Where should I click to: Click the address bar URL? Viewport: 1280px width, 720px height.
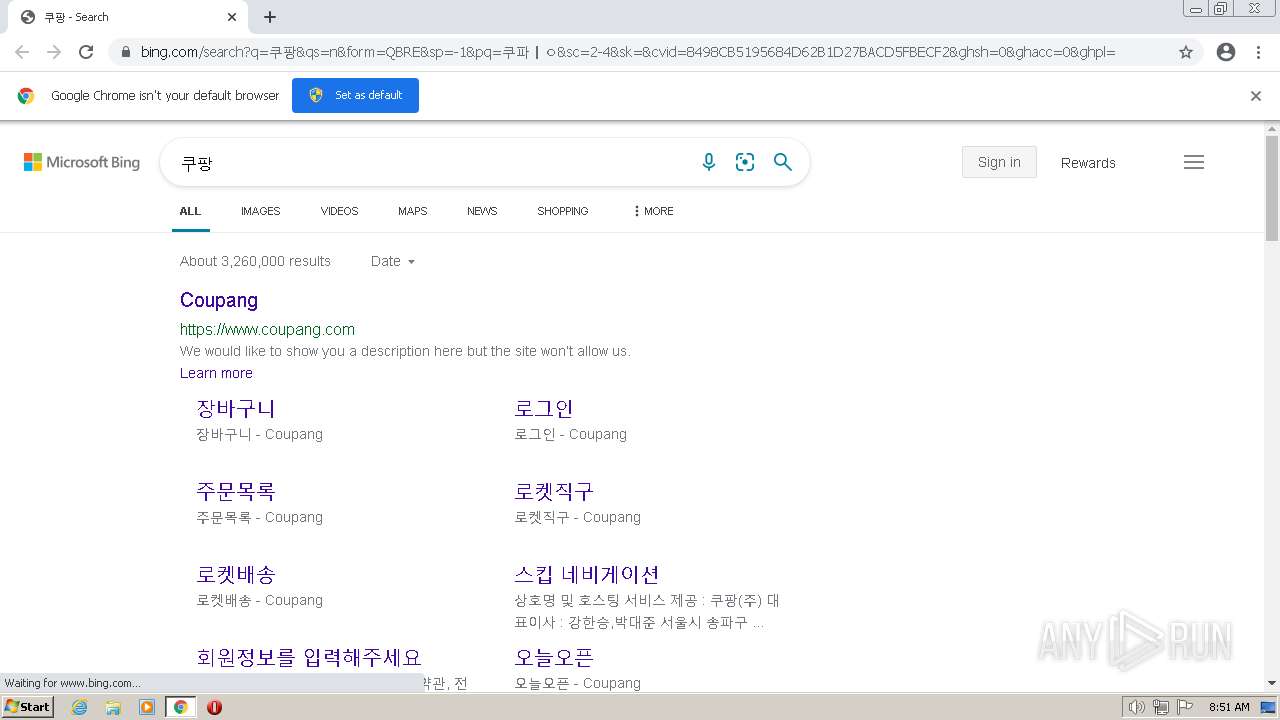point(628,52)
